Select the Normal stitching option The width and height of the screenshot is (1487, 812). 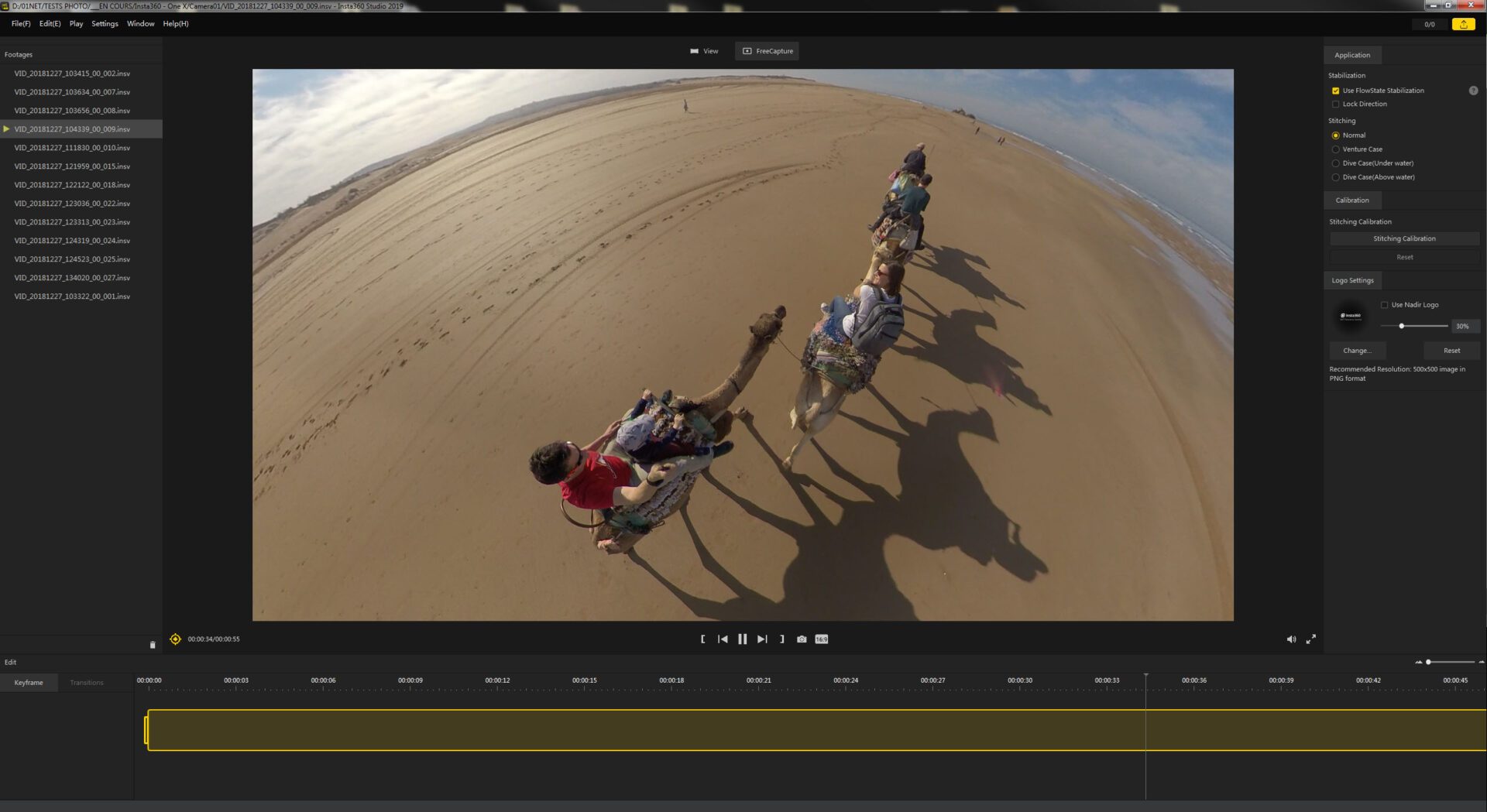(x=1335, y=135)
